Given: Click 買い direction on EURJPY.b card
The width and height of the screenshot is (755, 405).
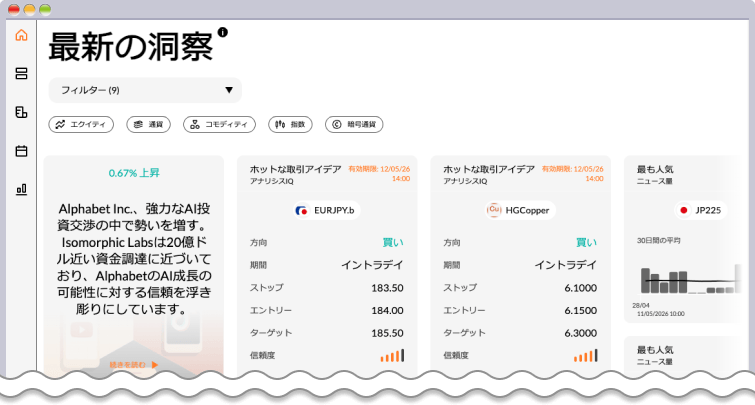Looking at the screenshot, I should click(x=393, y=243).
